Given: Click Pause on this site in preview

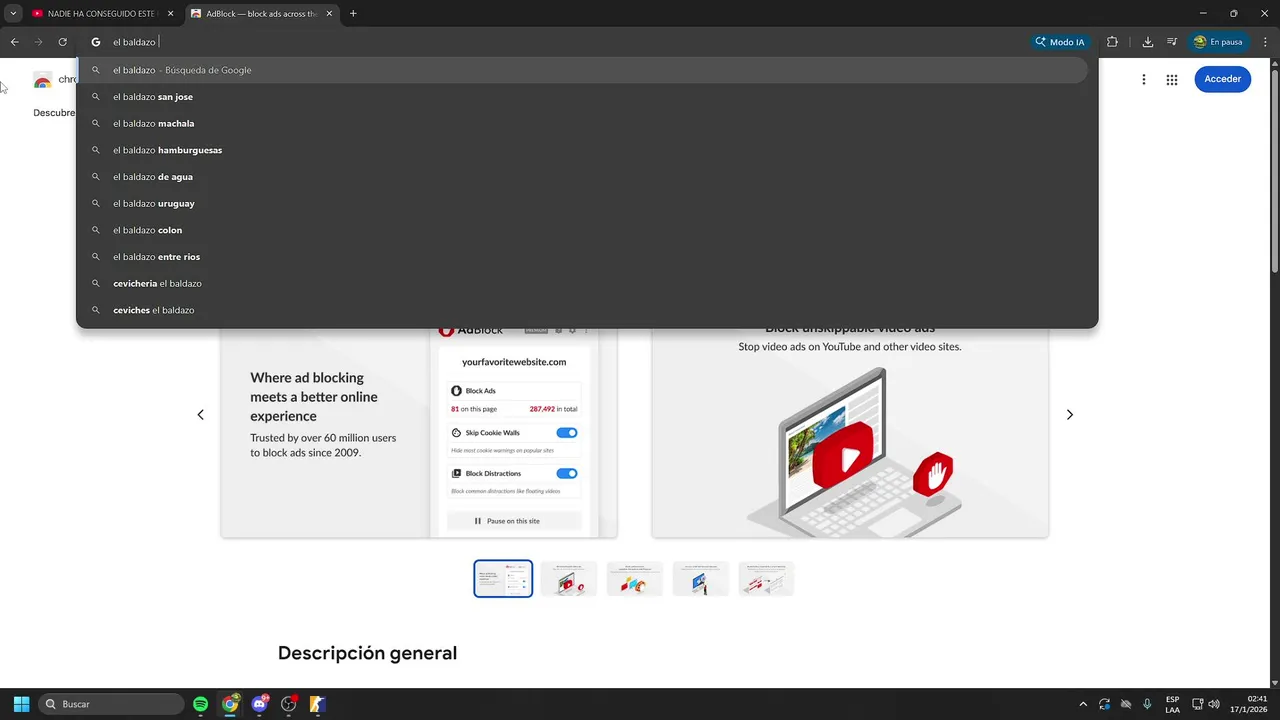Looking at the screenshot, I should click(514, 521).
